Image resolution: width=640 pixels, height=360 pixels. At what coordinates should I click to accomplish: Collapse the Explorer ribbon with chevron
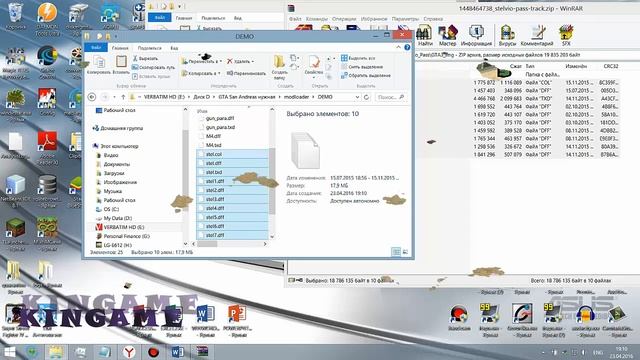pyautogui.click(x=398, y=47)
